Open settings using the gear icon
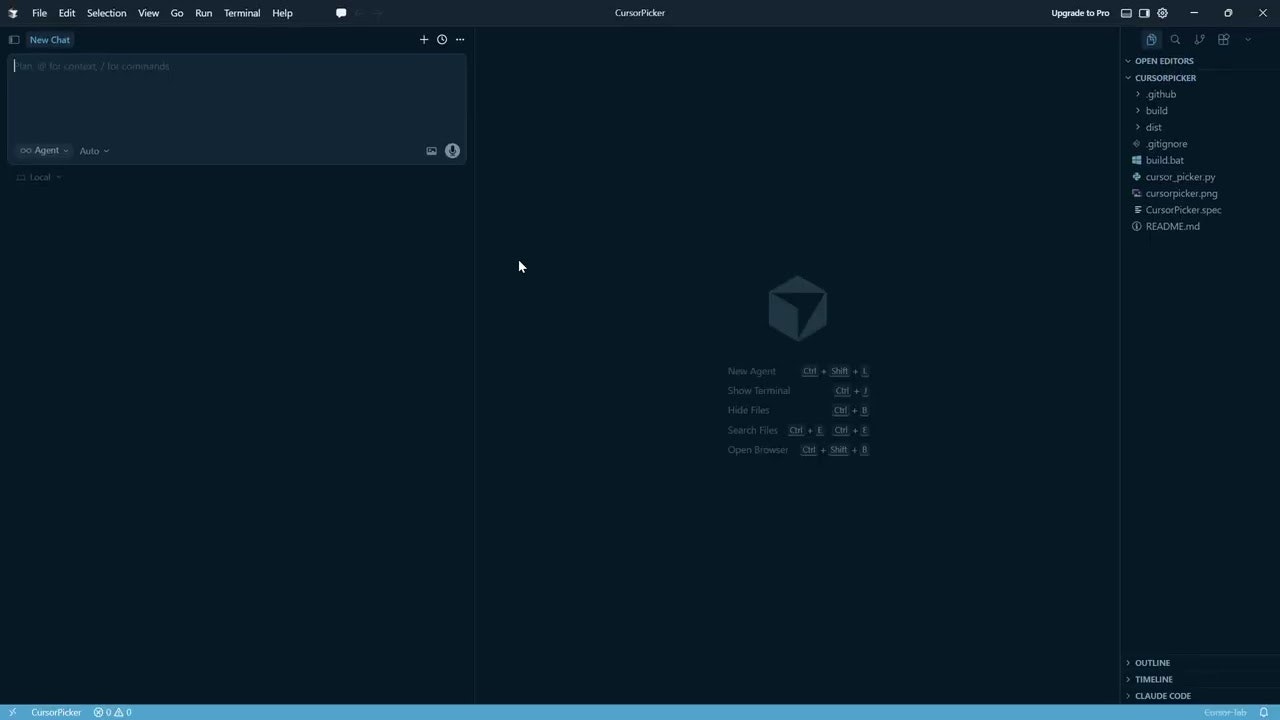The image size is (1280, 720). tap(1162, 13)
